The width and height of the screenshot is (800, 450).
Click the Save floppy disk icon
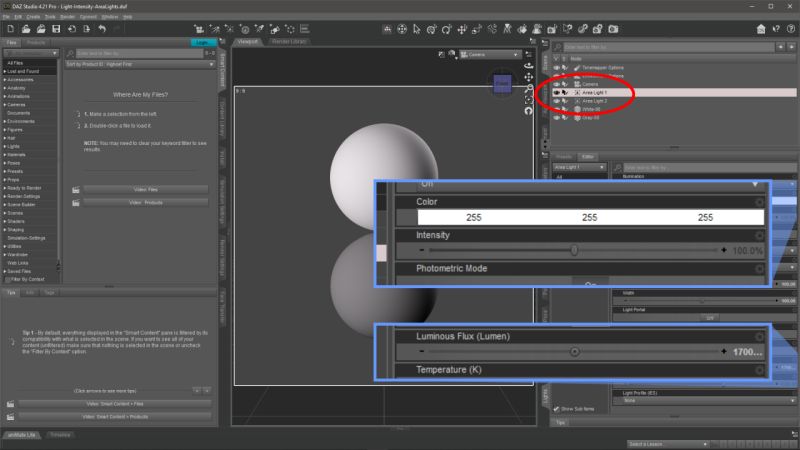point(56,29)
